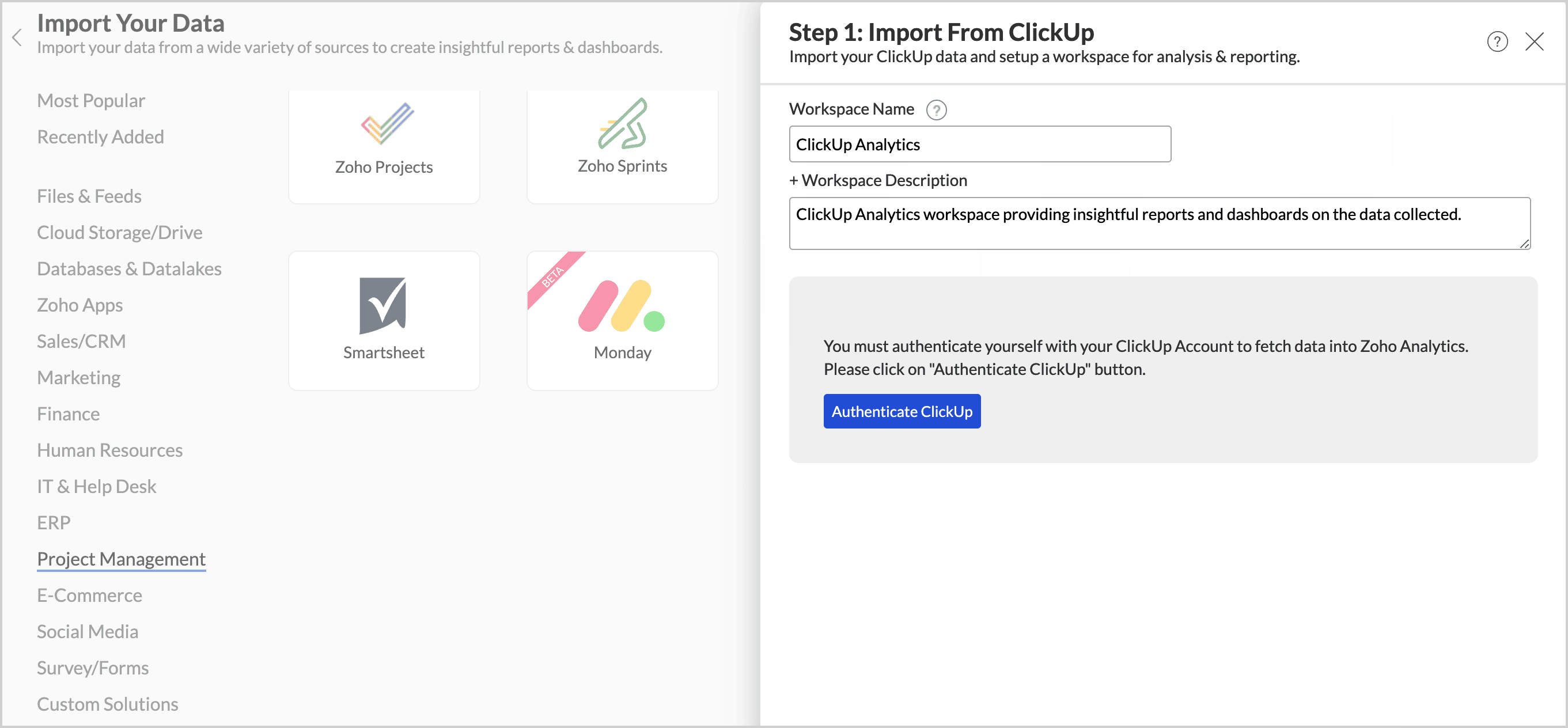Screen dimensions: 1568x728
Task: Open the Social Media category
Action: point(88,632)
